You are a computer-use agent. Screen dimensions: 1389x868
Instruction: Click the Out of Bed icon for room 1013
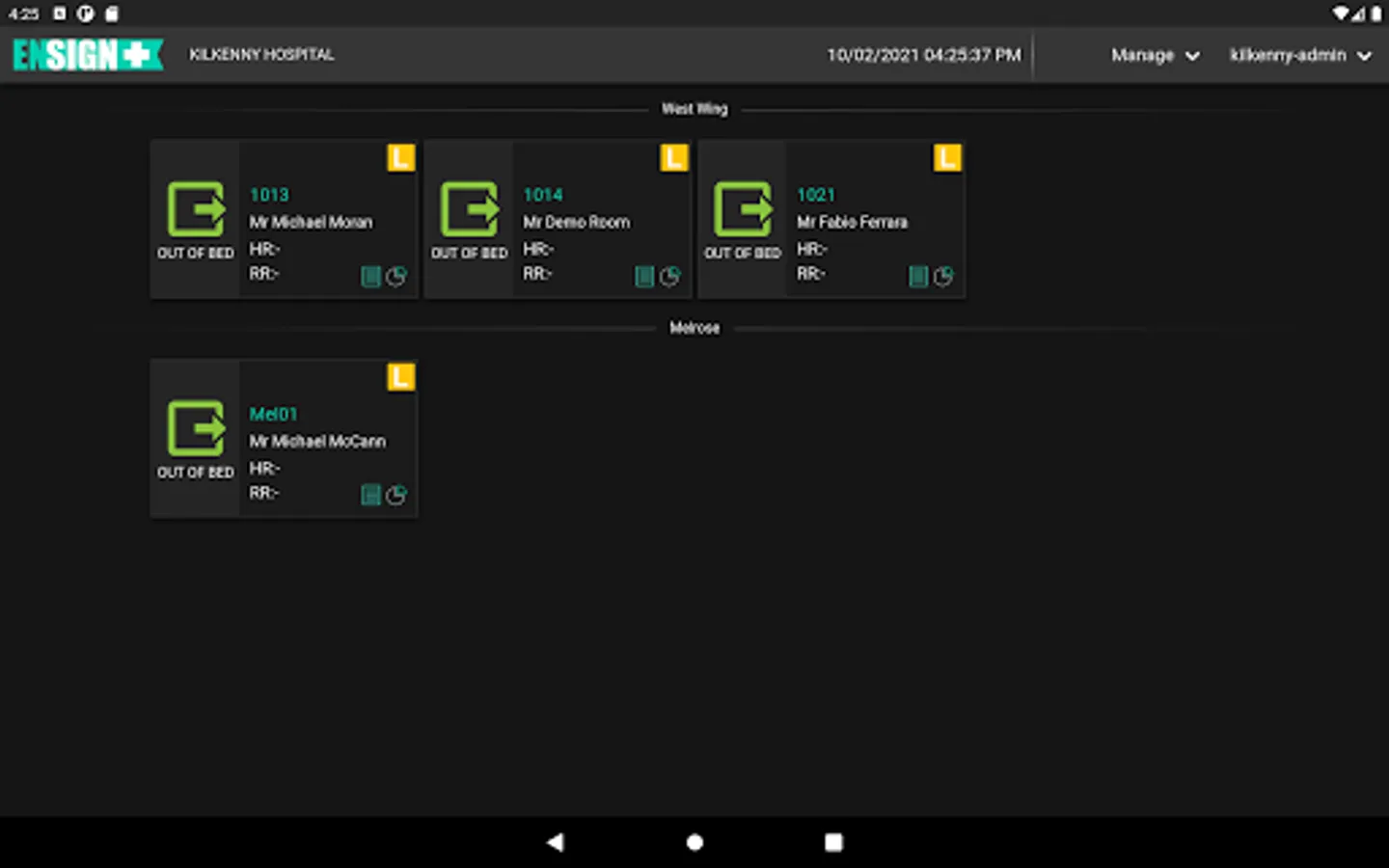coord(196,209)
